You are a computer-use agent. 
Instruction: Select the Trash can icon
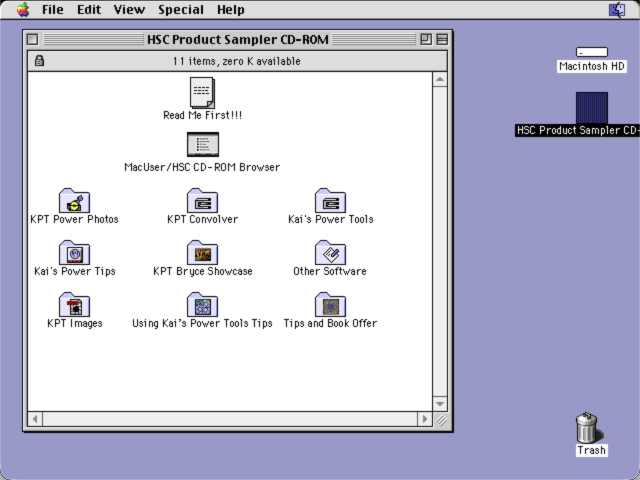(x=587, y=427)
